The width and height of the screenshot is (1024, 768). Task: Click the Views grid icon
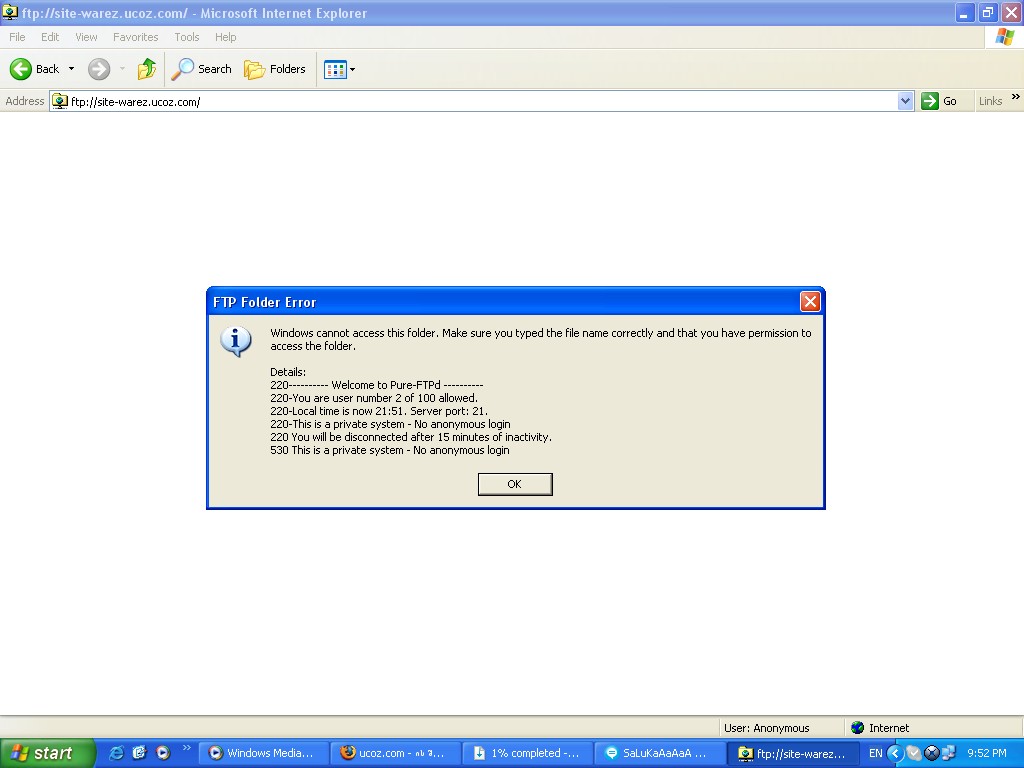coord(335,69)
